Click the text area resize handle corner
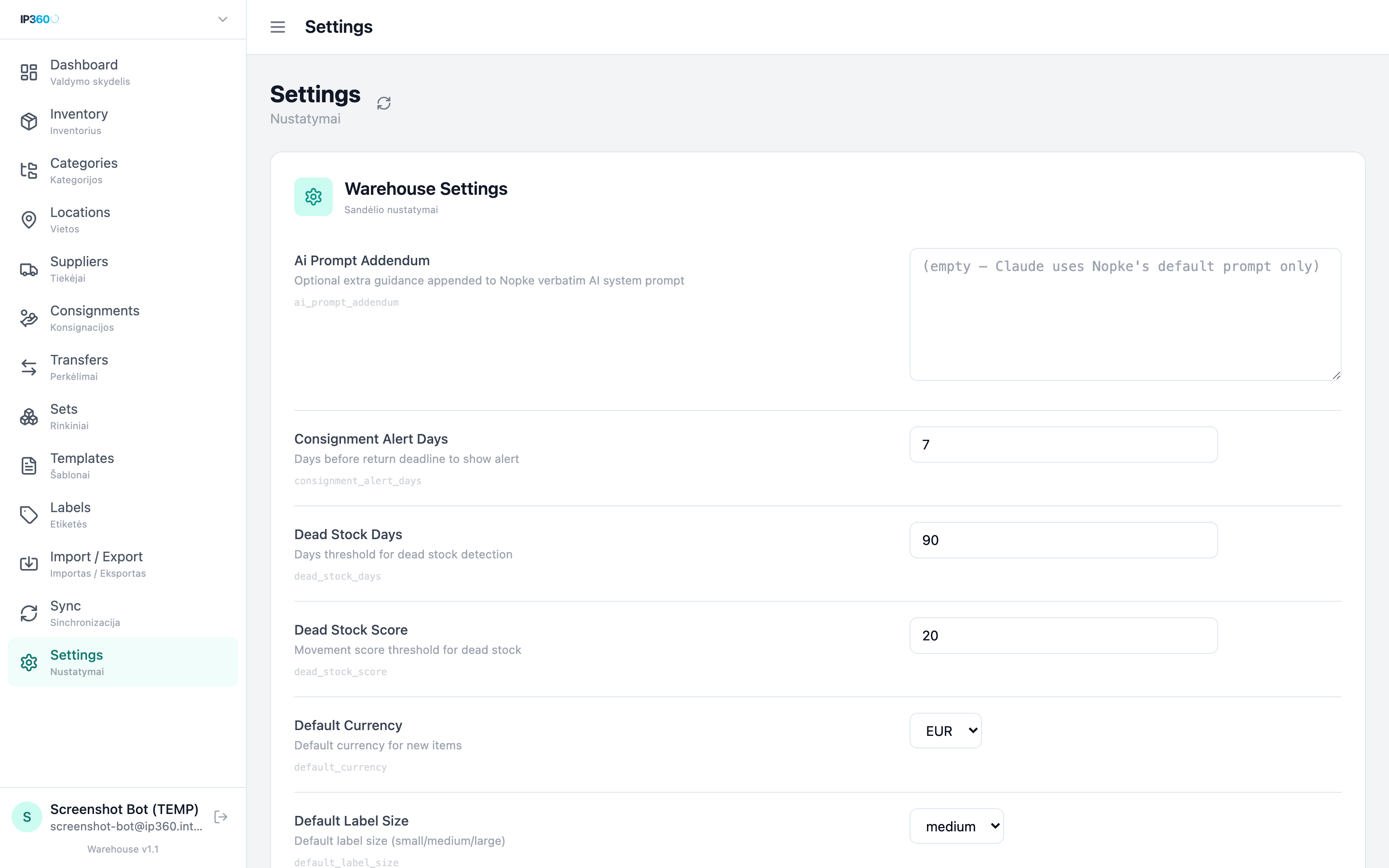This screenshot has width=1389, height=868. tap(1336, 376)
